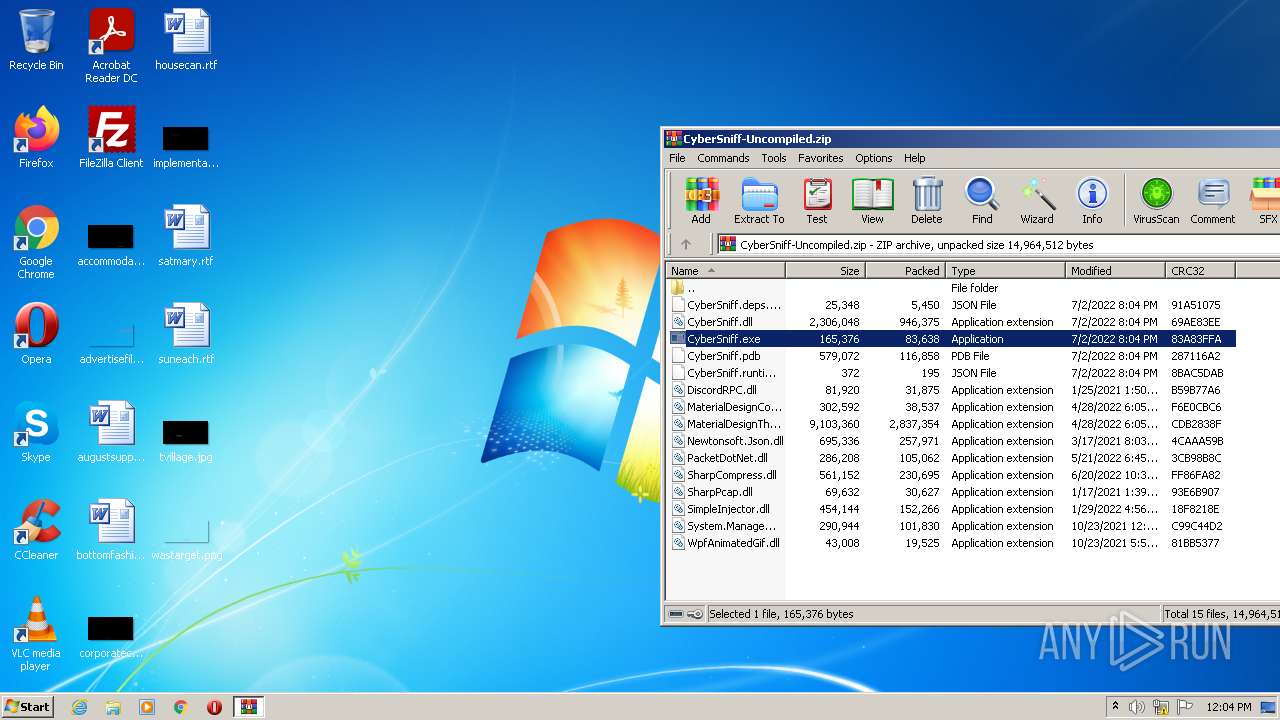Select WpfAnimatedGif.dll file row
The height and width of the screenshot is (720, 1280).
tap(952, 543)
